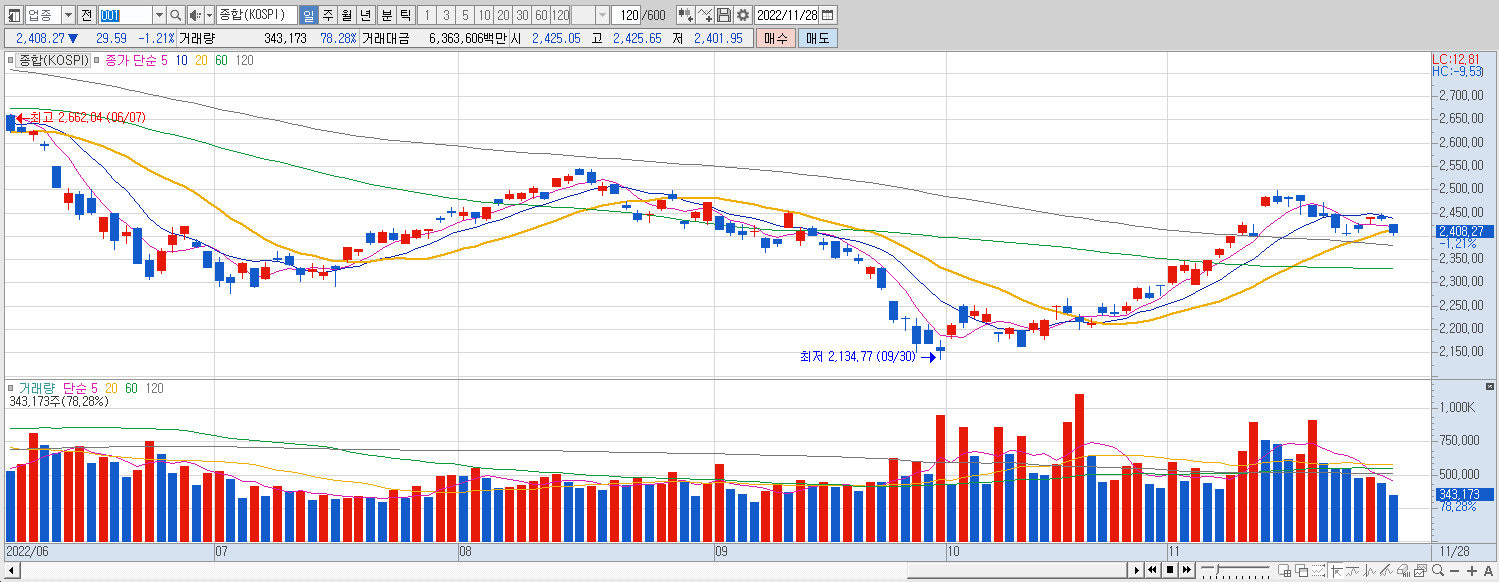Click the 1 minute interval button
This screenshot has width=1499, height=582.
point(427,16)
